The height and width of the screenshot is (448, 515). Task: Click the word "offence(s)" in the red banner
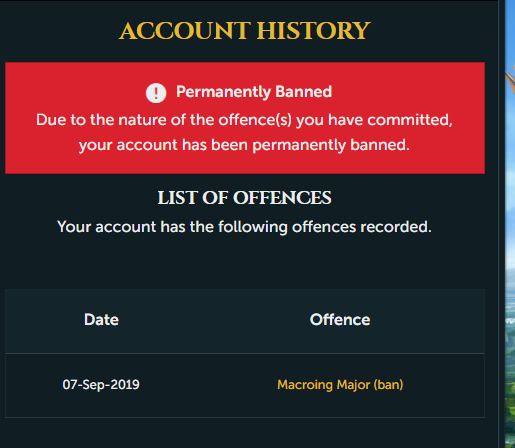(x=255, y=120)
